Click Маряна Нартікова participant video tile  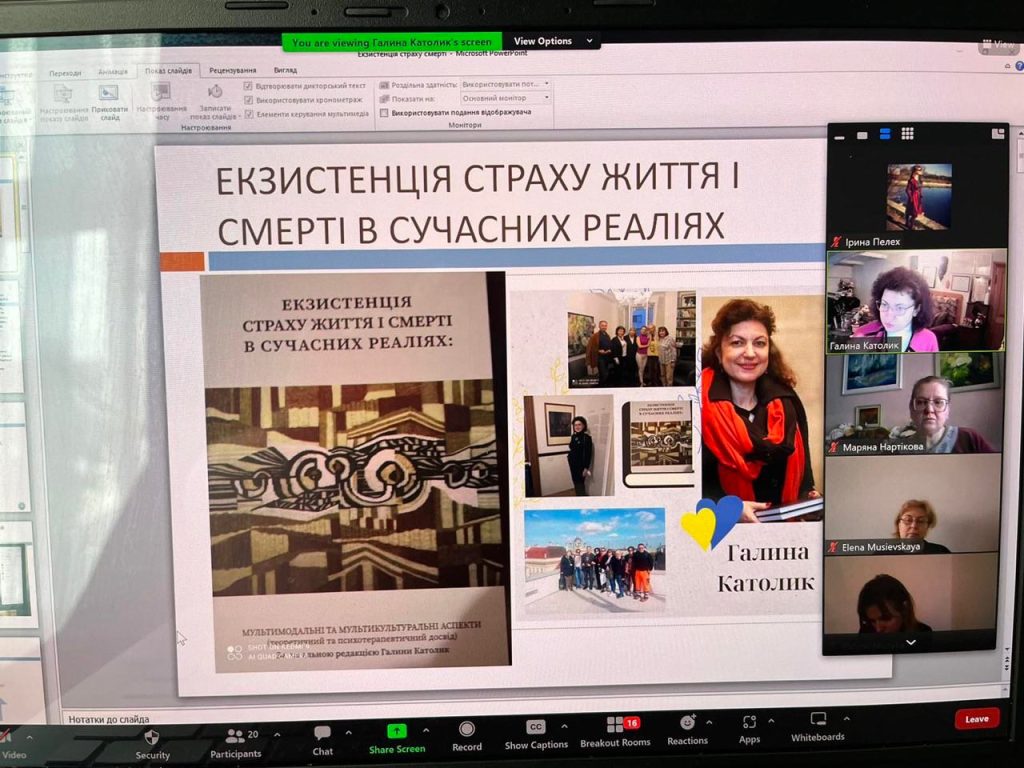tap(913, 404)
